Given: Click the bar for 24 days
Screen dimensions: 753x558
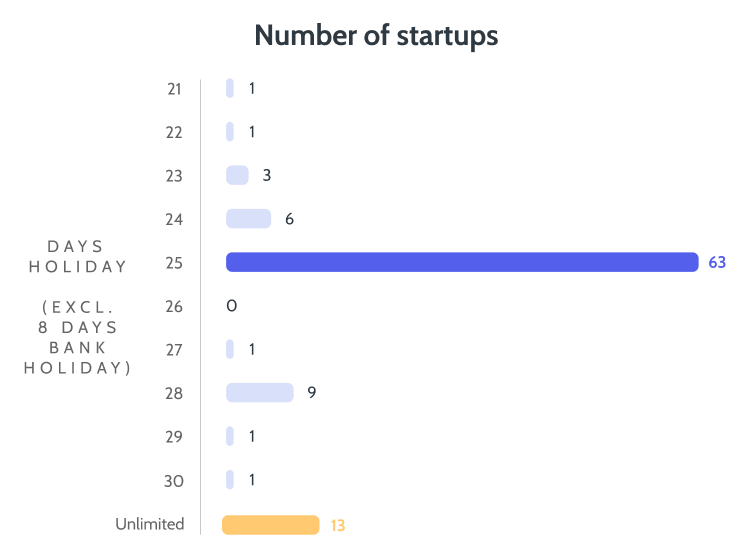Looking at the screenshot, I should 248,218.
